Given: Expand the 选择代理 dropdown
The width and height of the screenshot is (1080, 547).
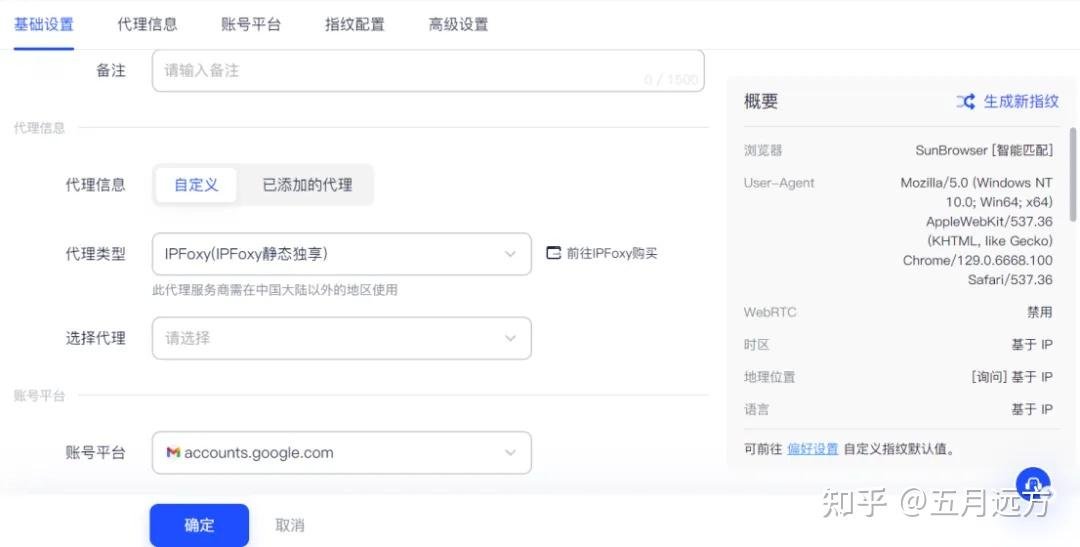Looking at the screenshot, I should (342, 338).
